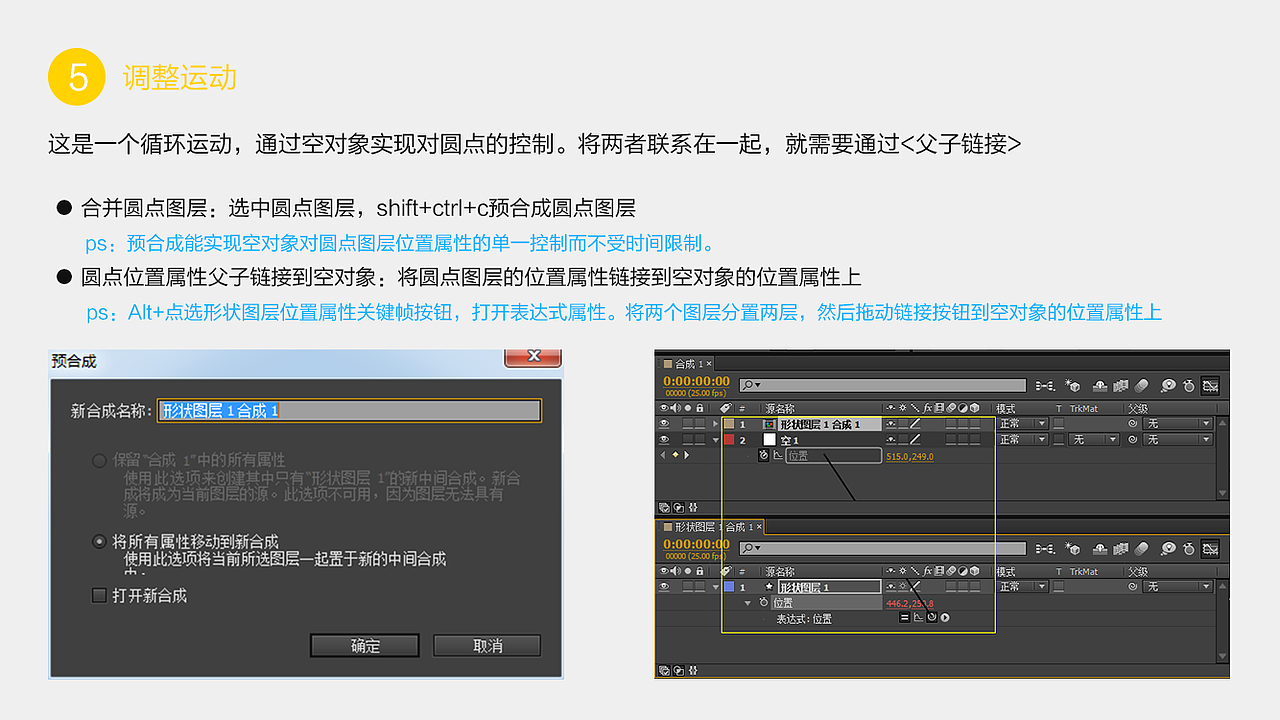Open the expression language menu arrow
Screen dimensions: 1280x720
(x=945, y=617)
